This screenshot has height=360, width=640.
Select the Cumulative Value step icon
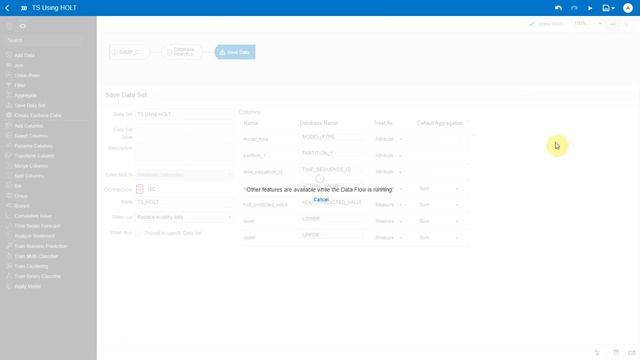(9, 216)
